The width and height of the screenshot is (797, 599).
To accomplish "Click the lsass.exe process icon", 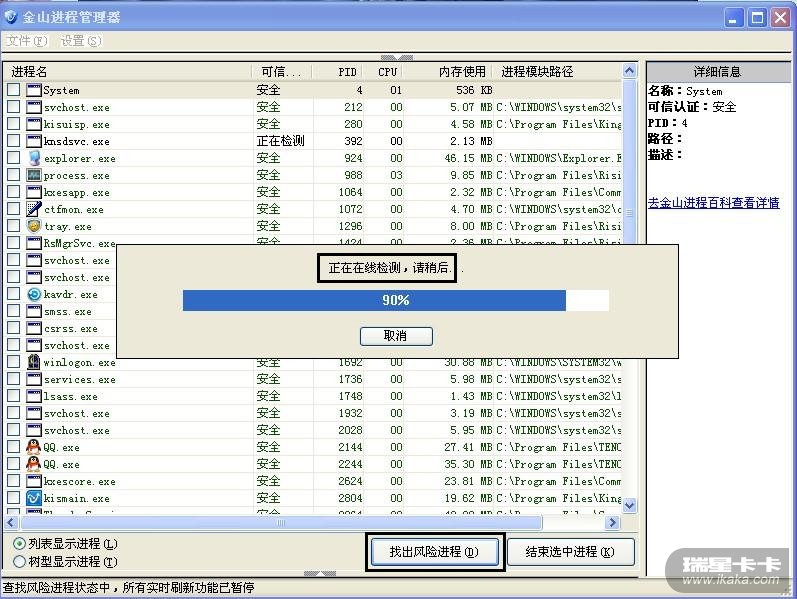I will pyautogui.click(x=34, y=396).
